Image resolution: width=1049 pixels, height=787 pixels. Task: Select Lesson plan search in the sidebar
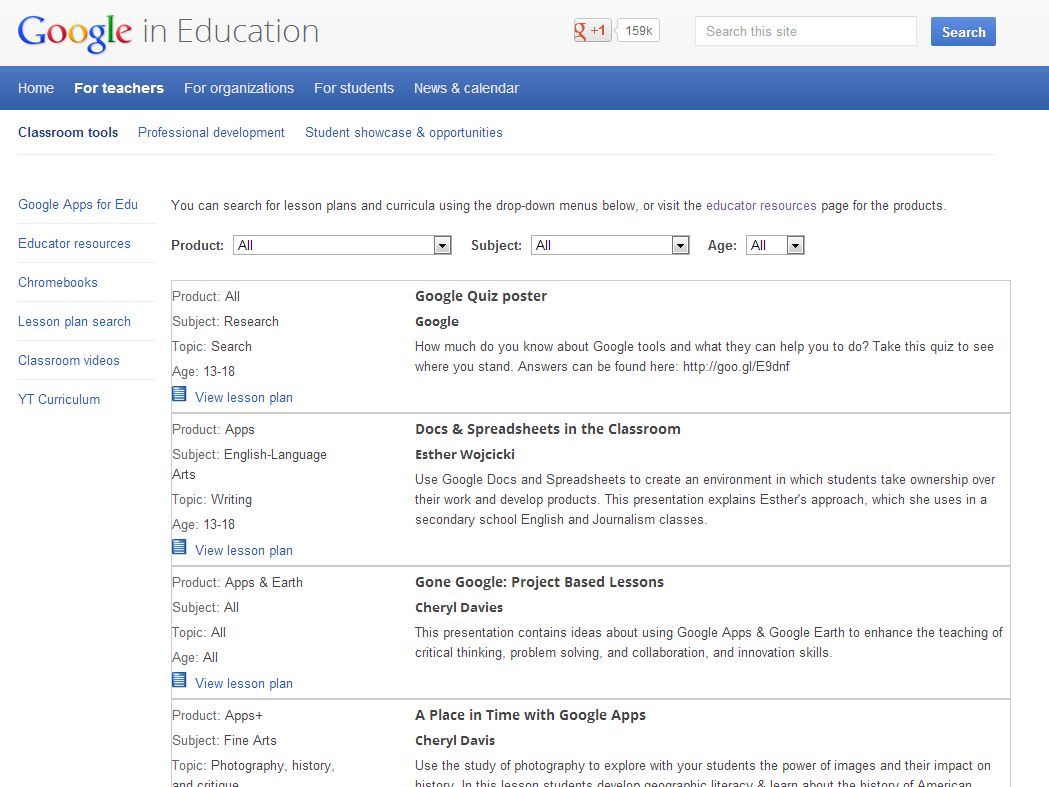click(x=74, y=321)
